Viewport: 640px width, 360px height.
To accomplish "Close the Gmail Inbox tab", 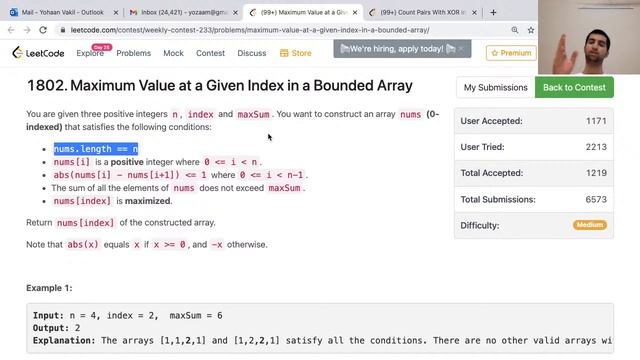I will coord(235,12).
